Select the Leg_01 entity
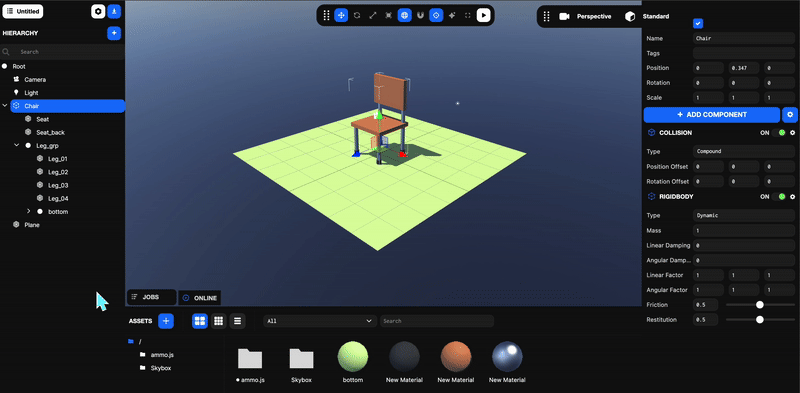The height and width of the screenshot is (393, 800). point(58,159)
